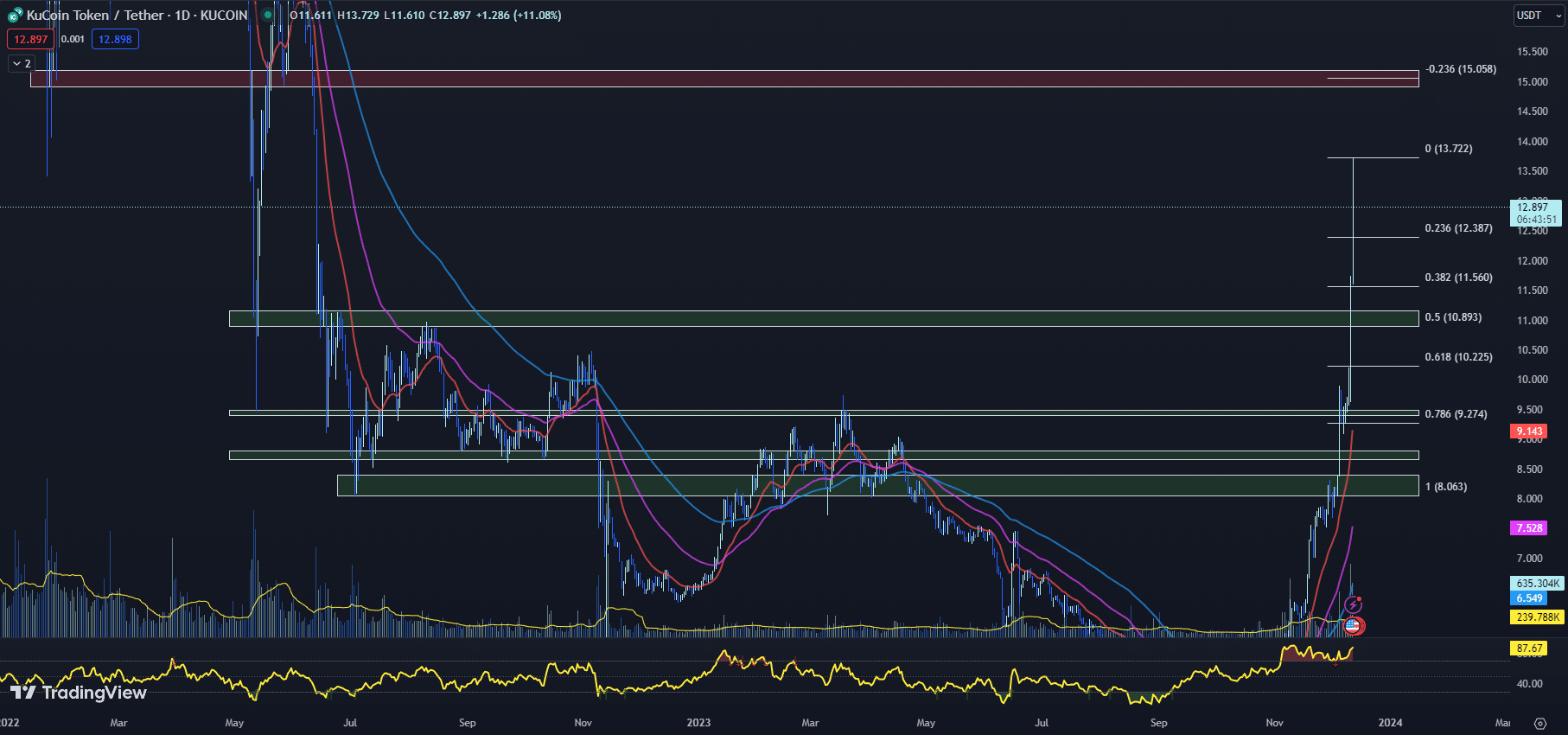Viewport: 1568px width, 735px height.
Task: Click the TradingView logo
Action: point(79,693)
